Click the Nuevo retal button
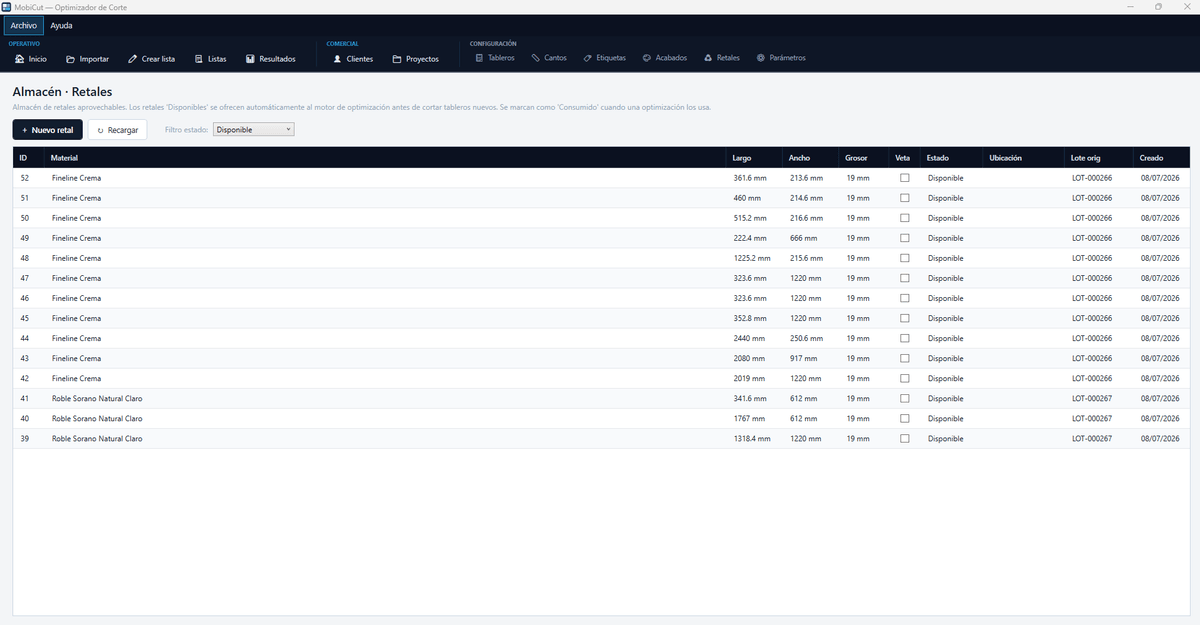 click(48, 130)
